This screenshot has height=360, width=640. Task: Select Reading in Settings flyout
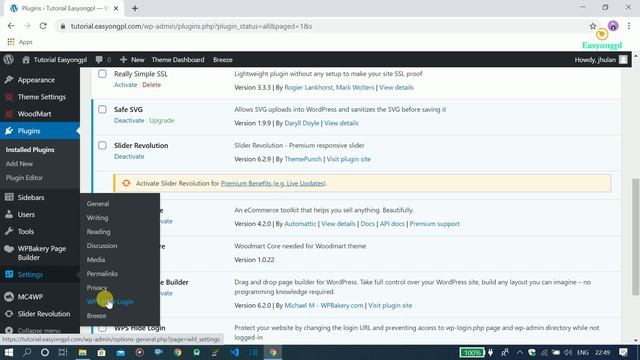pos(98,232)
